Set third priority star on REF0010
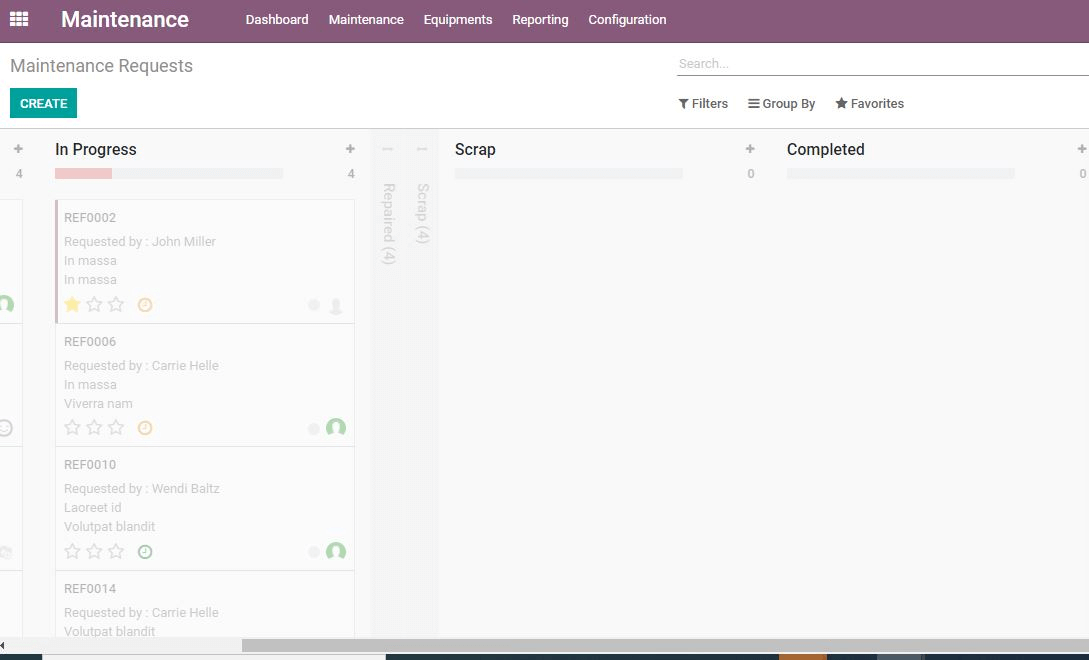1089x660 pixels. tap(116, 551)
